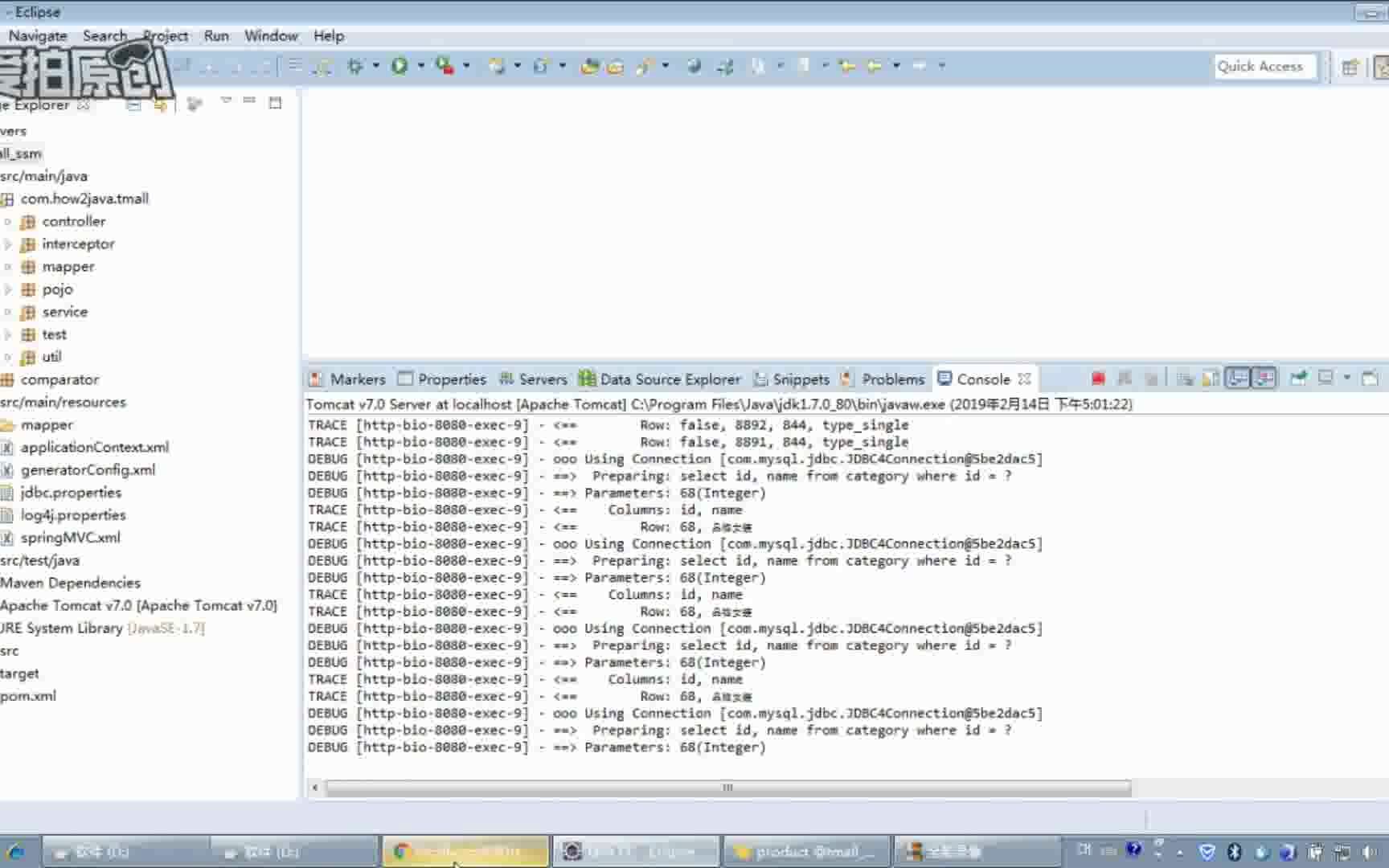The image size is (1389, 868).
Task: Toggle Show Console on standard output change
Action: point(1238,378)
